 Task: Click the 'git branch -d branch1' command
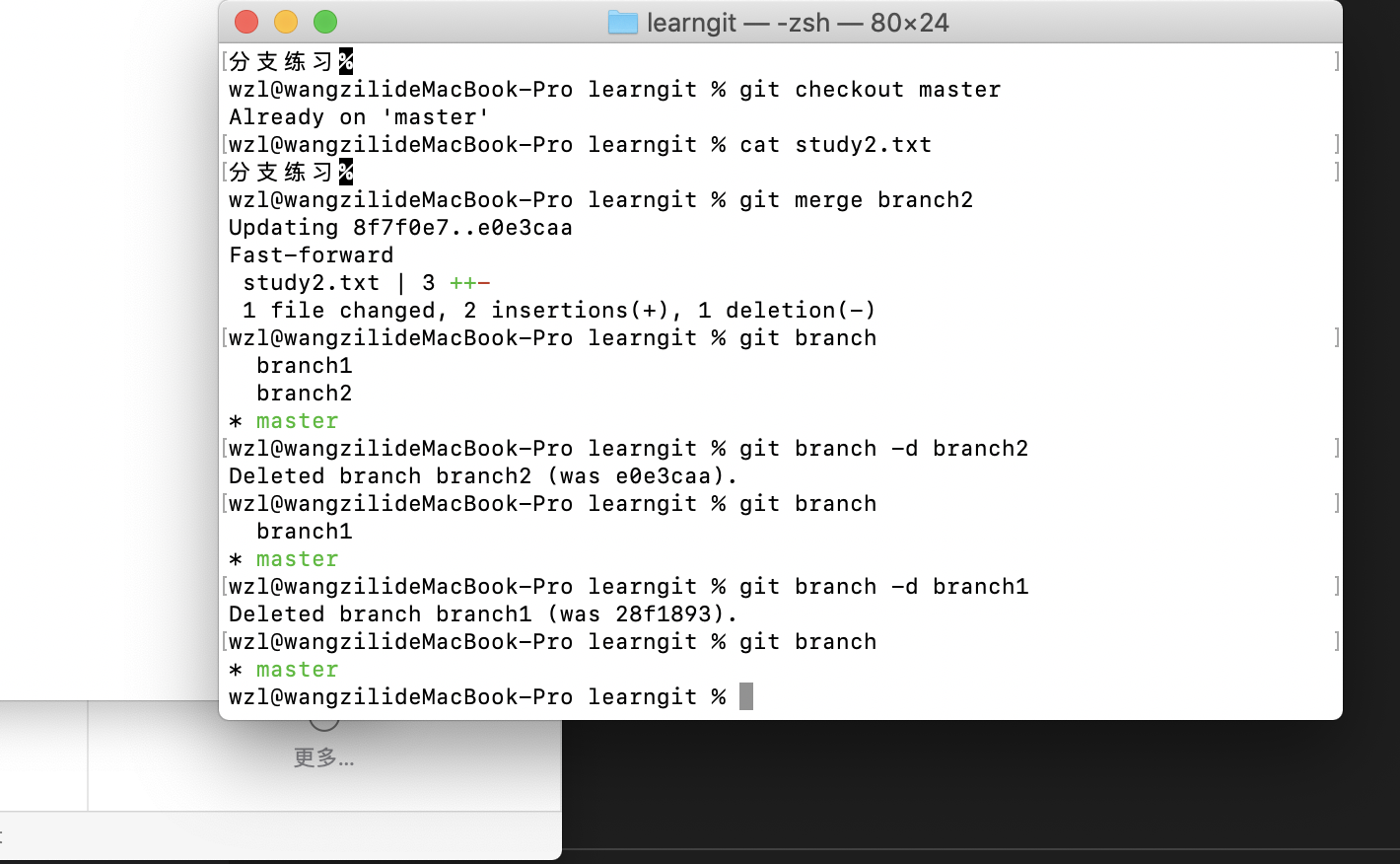pyautogui.click(x=883, y=586)
